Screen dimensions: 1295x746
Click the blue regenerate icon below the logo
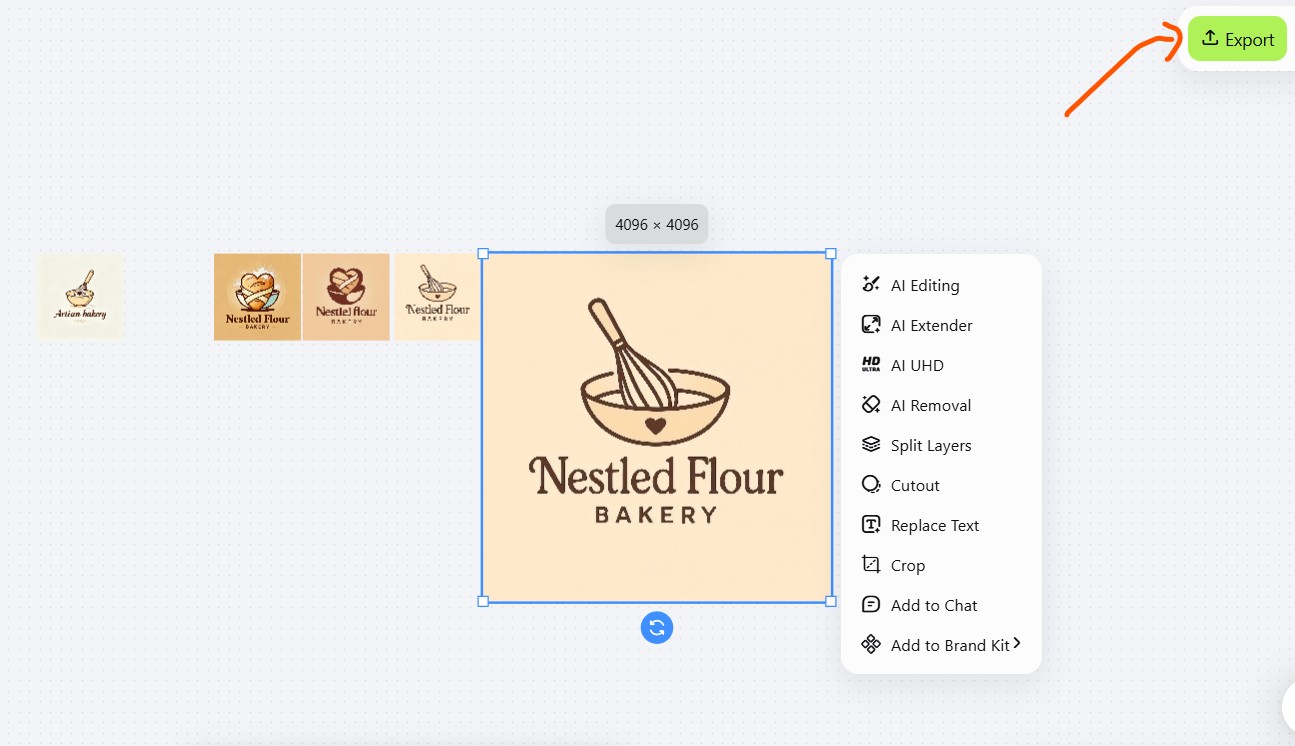[657, 628]
